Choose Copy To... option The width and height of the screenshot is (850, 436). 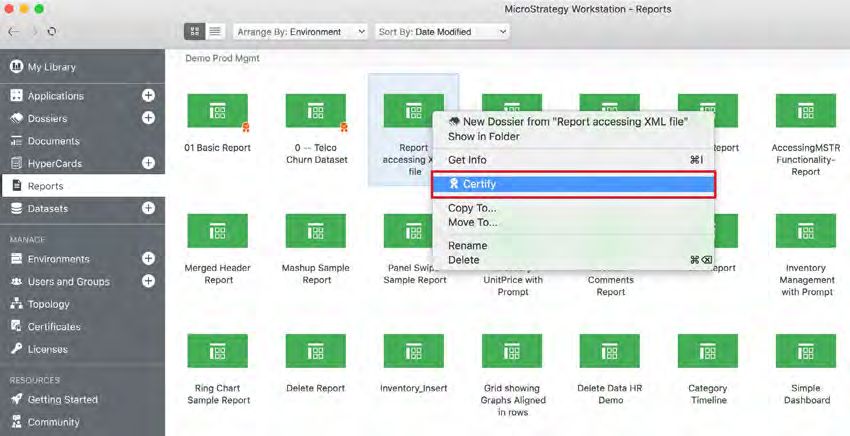(x=574, y=208)
